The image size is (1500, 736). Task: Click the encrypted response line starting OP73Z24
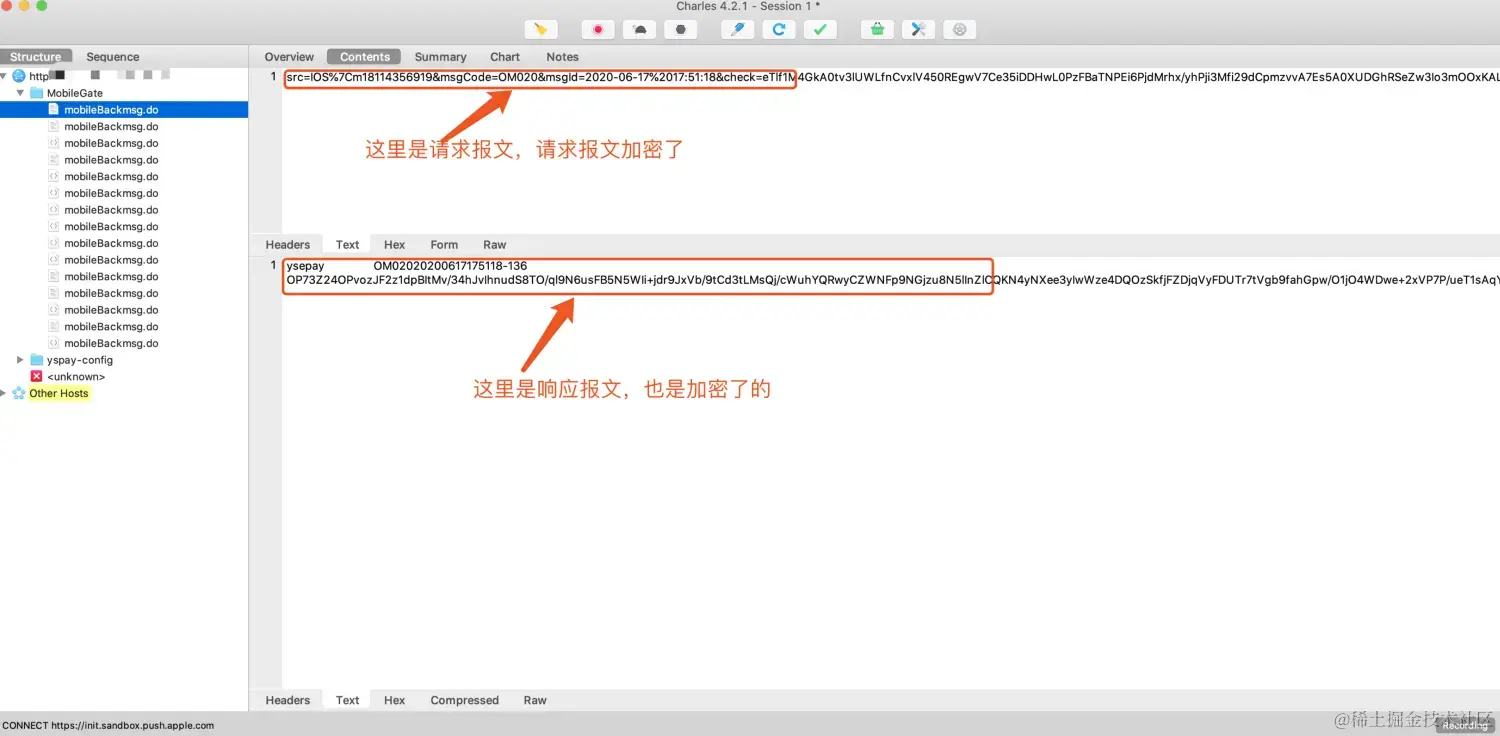tap(892, 281)
